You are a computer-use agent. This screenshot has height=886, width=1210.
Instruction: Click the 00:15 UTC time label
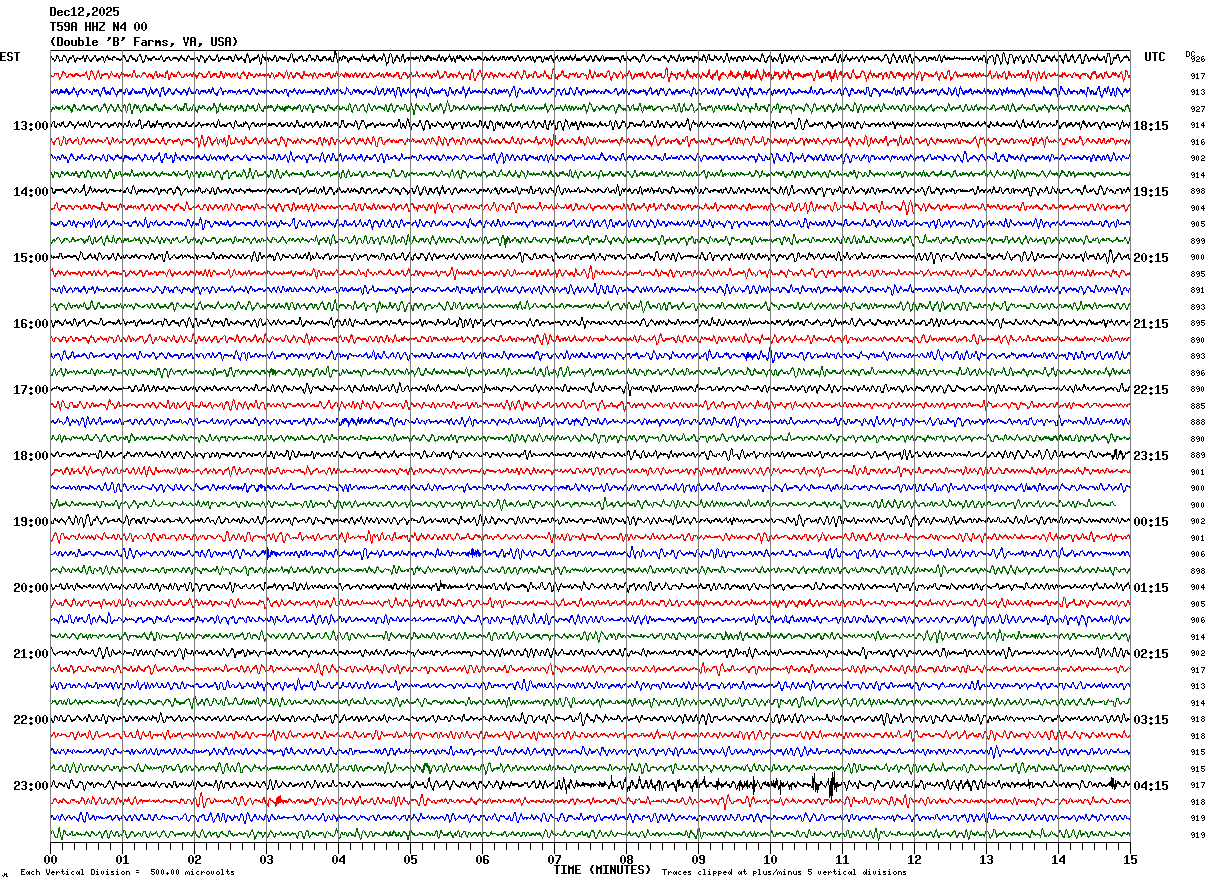pyautogui.click(x=1151, y=522)
